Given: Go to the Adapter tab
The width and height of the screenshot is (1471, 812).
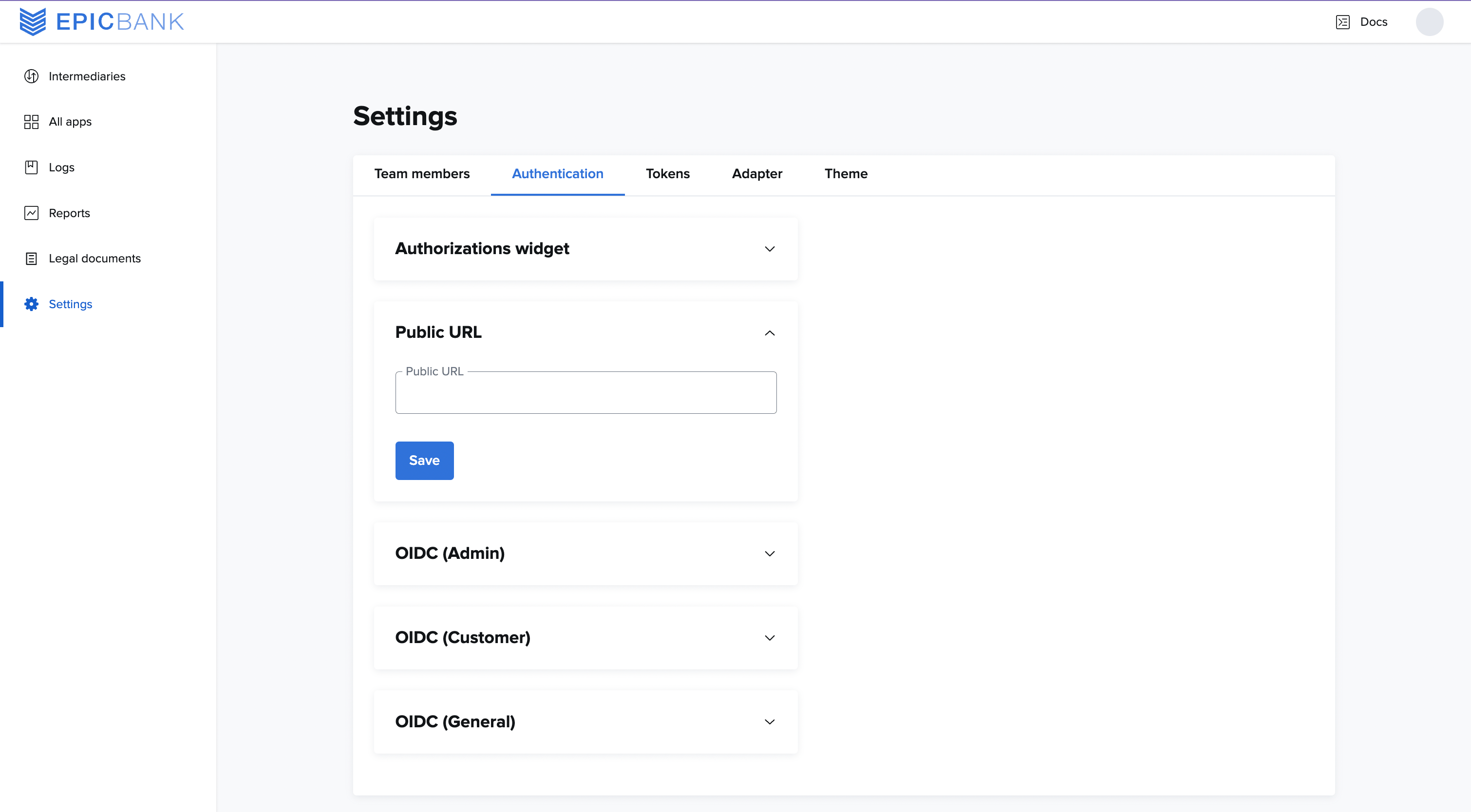Looking at the screenshot, I should (x=757, y=173).
